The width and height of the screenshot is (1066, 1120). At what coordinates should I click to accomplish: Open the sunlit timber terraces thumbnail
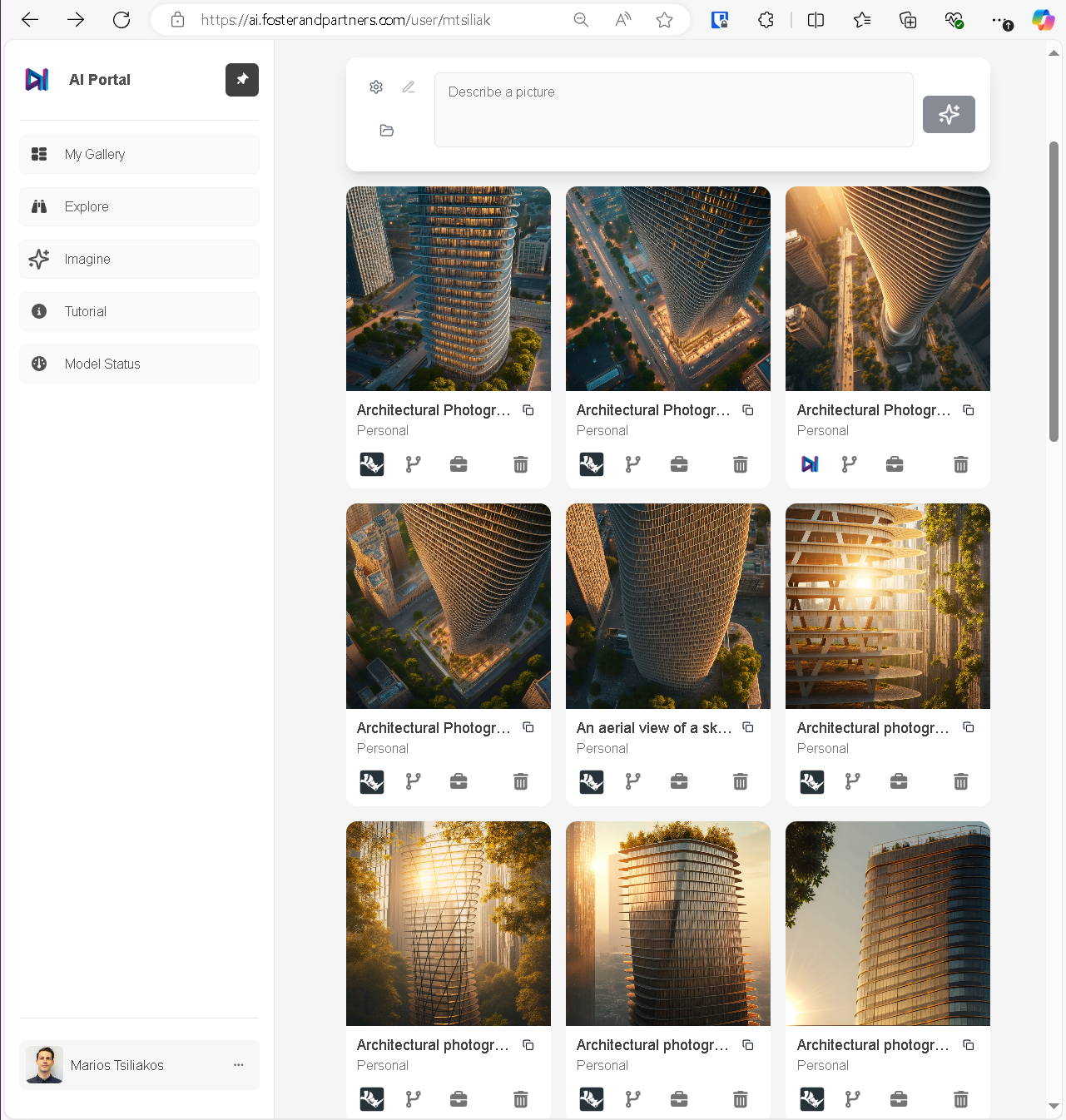888,607
